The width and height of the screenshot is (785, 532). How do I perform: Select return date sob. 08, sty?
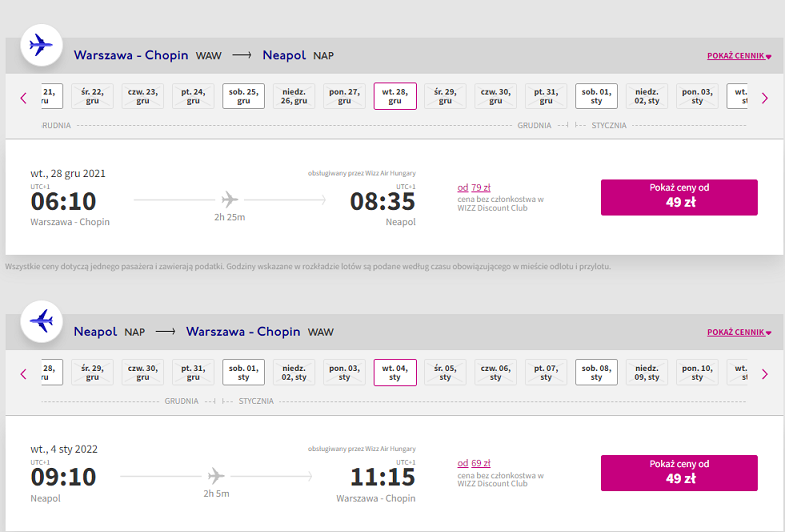point(596,372)
